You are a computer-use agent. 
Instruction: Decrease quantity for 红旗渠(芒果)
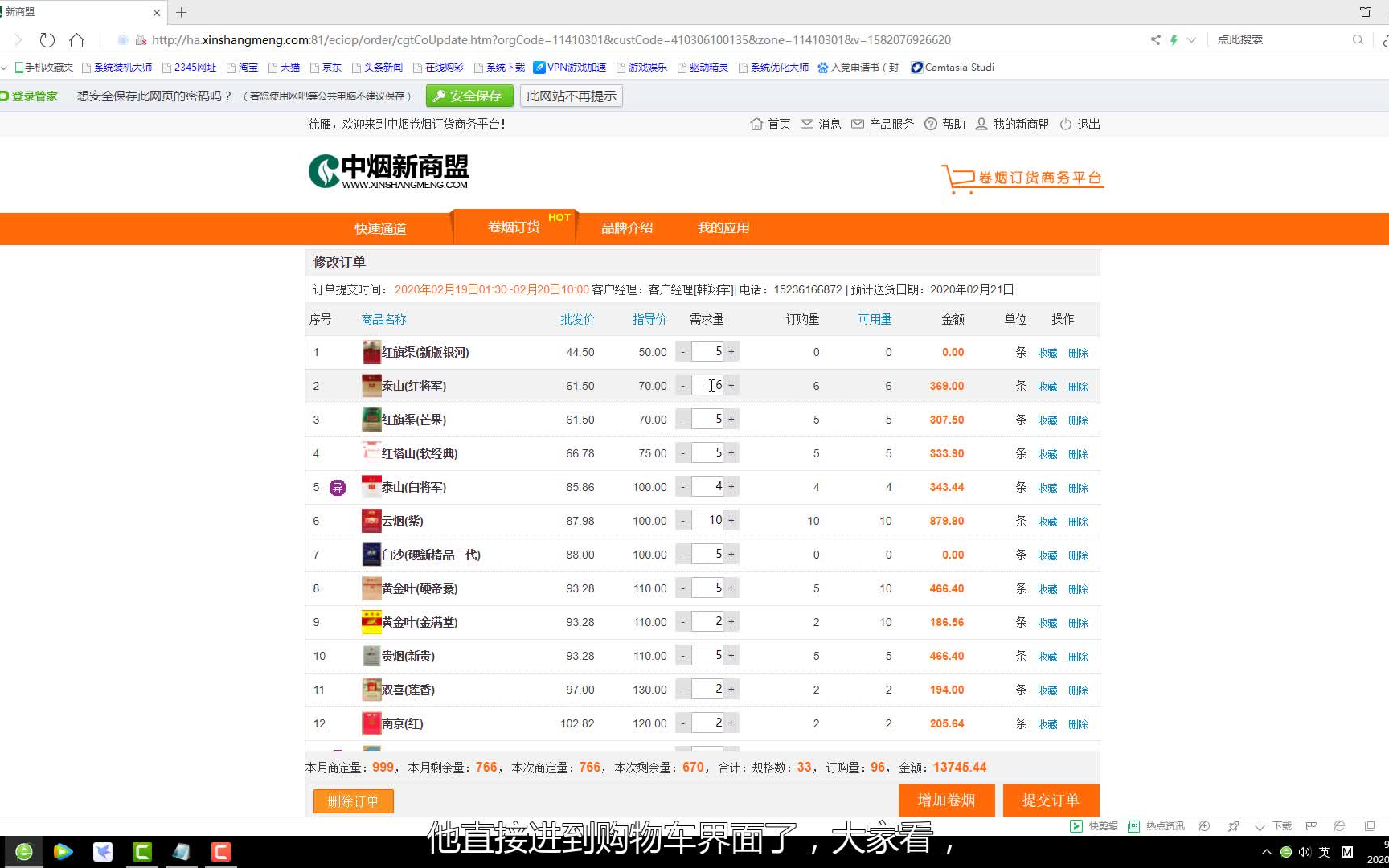click(x=683, y=420)
